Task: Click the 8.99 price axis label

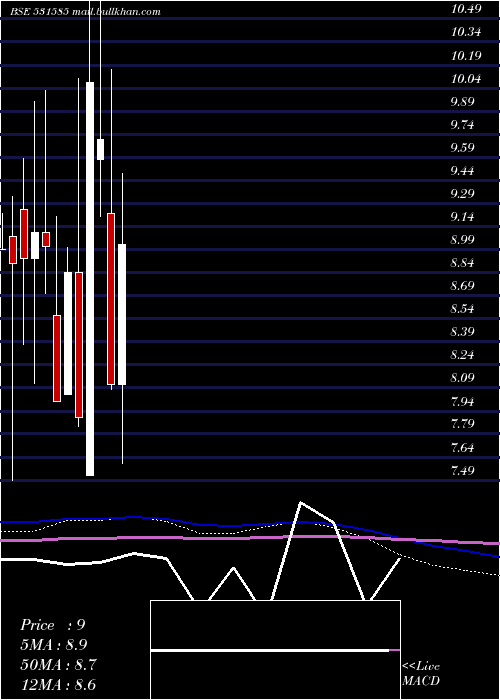Action: [462, 240]
